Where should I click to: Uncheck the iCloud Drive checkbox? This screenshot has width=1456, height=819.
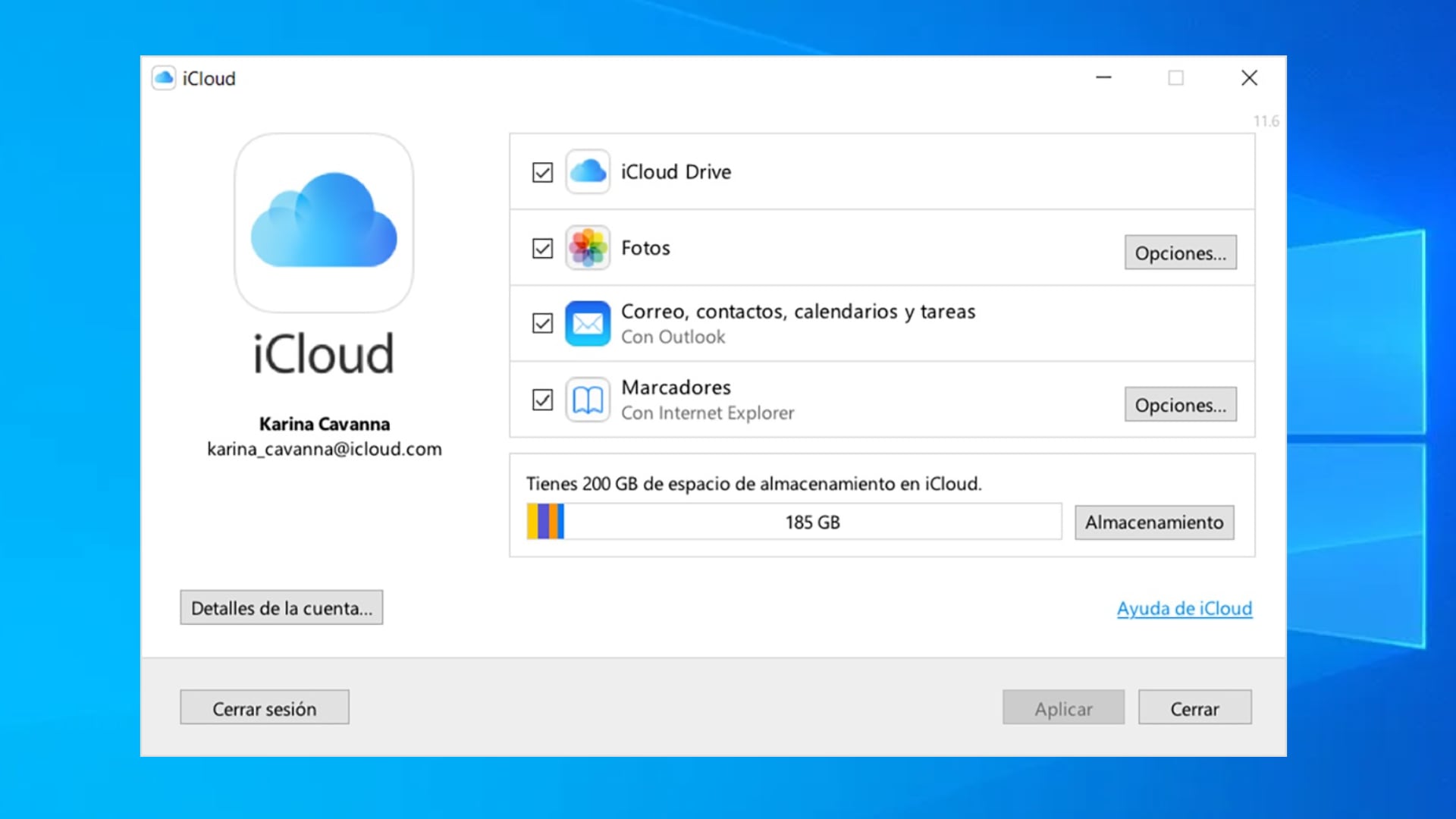pyautogui.click(x=542, y=172)
